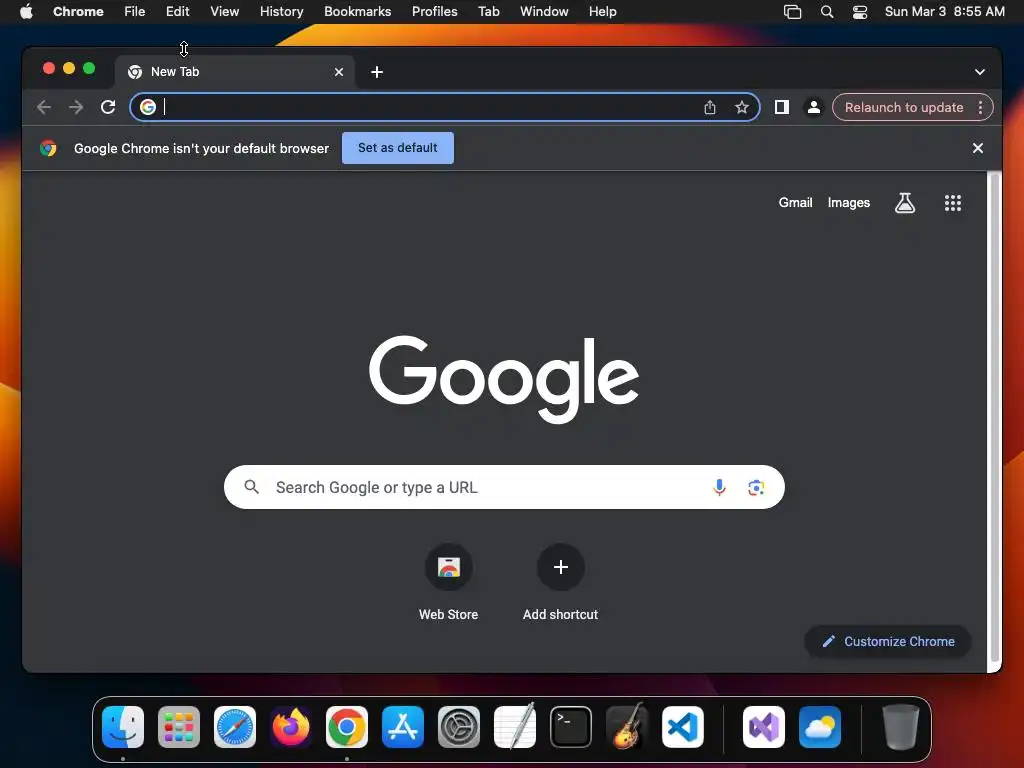Open the Search Labs flask icon
The image size is (1024, 768).
(904, 203)
